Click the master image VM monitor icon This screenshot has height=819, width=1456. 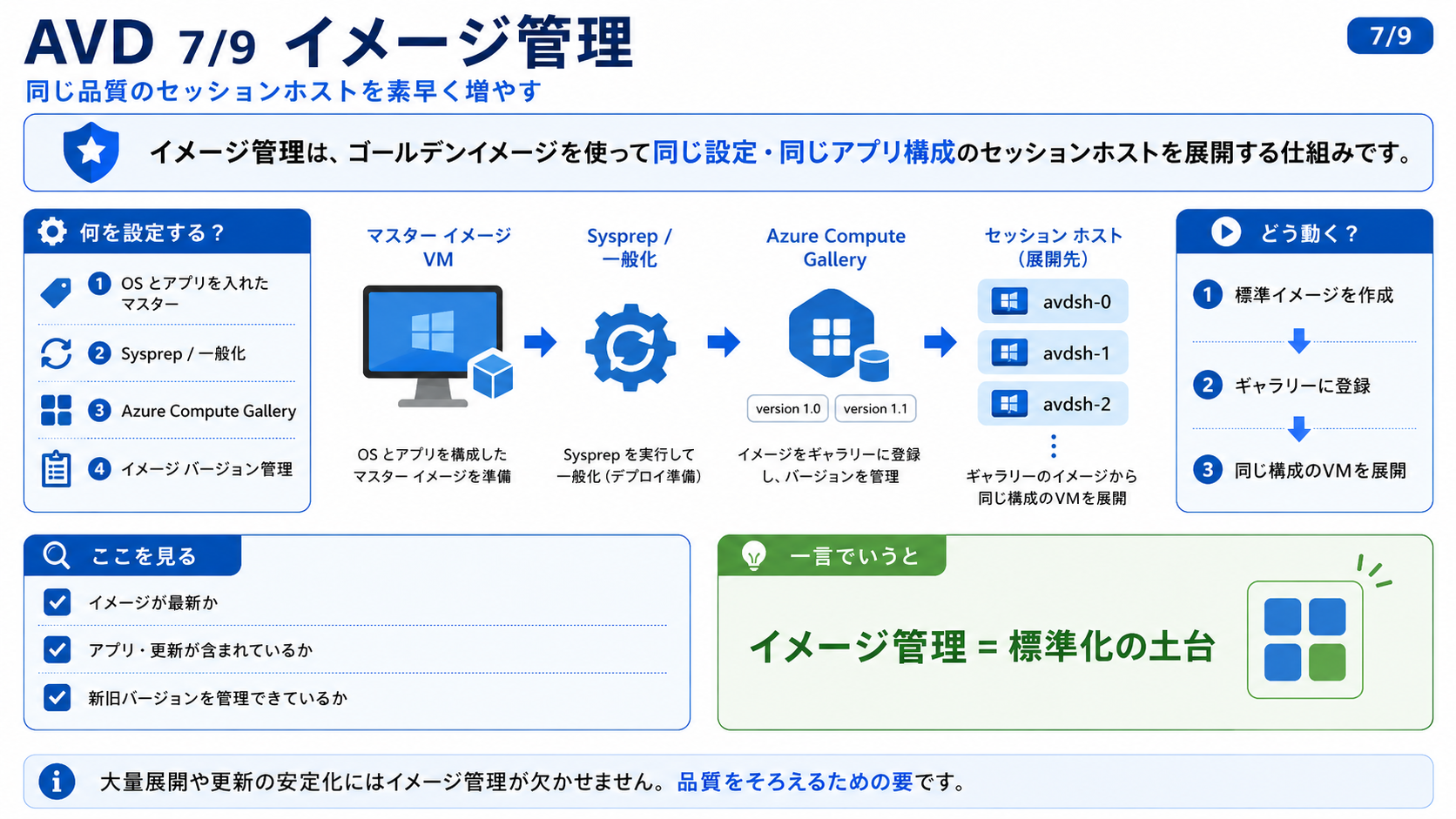432,346
